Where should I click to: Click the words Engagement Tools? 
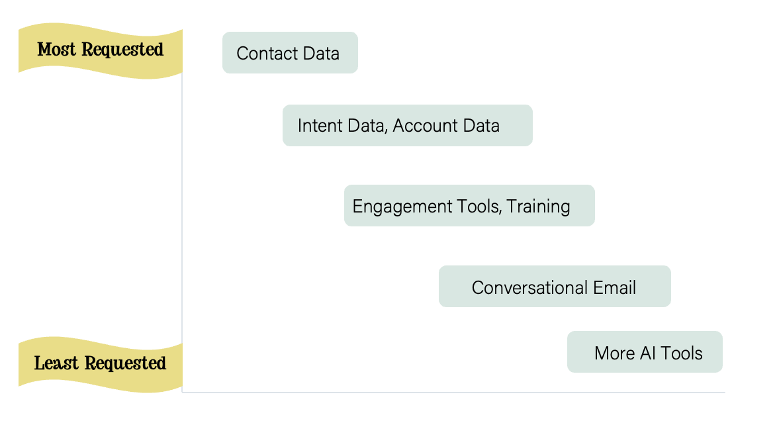pyautogui.click(x=426, y=206)
